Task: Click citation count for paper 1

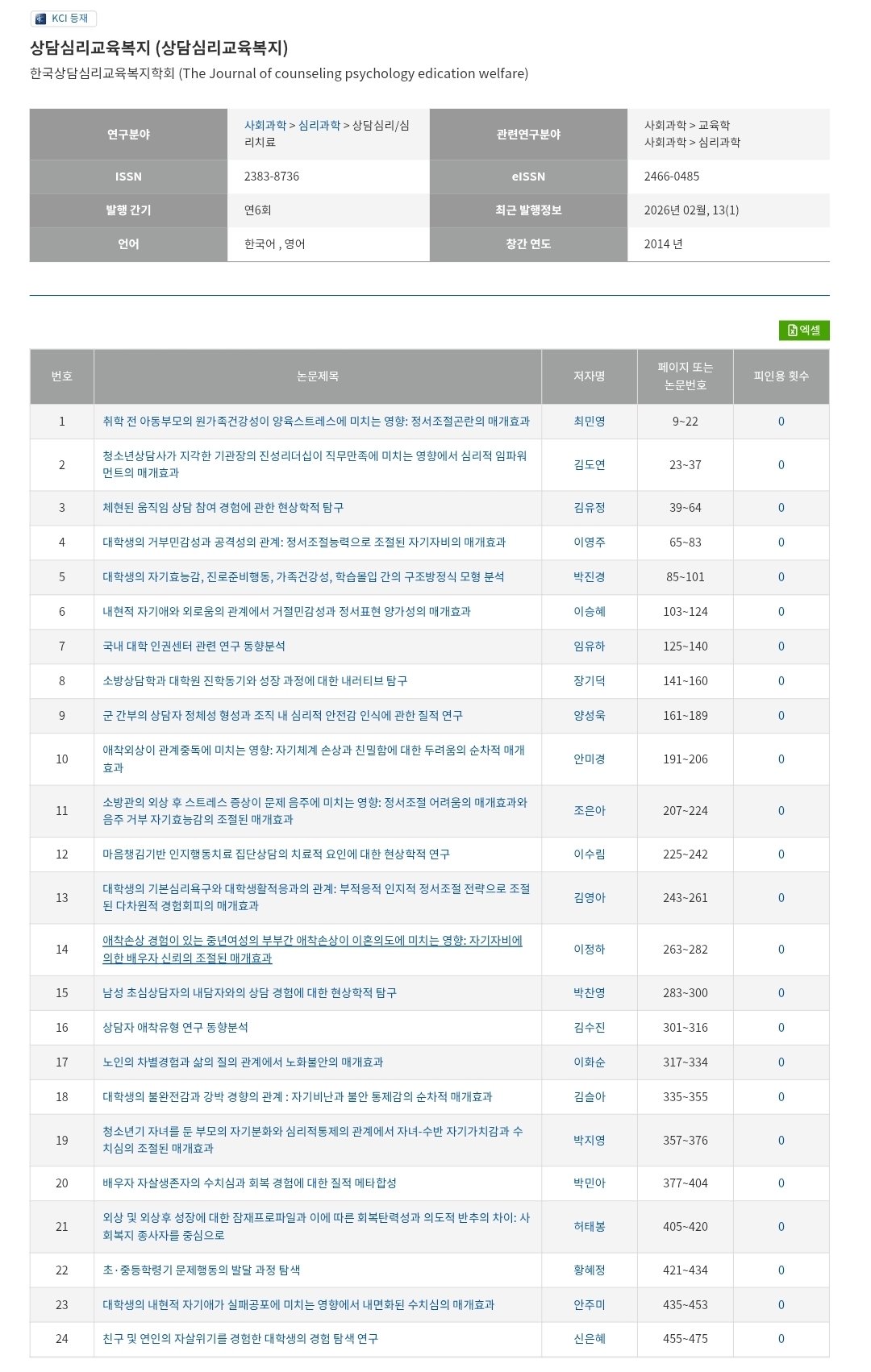Action: tap(781, 422)
